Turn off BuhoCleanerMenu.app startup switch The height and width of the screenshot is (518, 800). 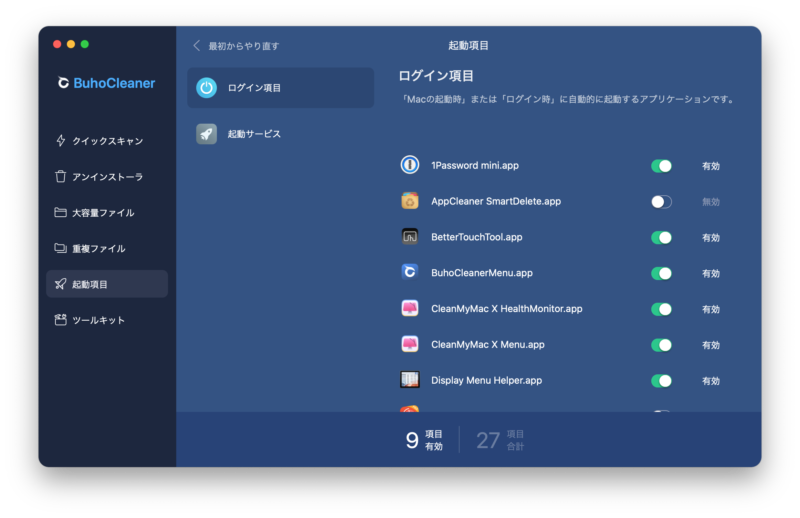coord(661,273)
